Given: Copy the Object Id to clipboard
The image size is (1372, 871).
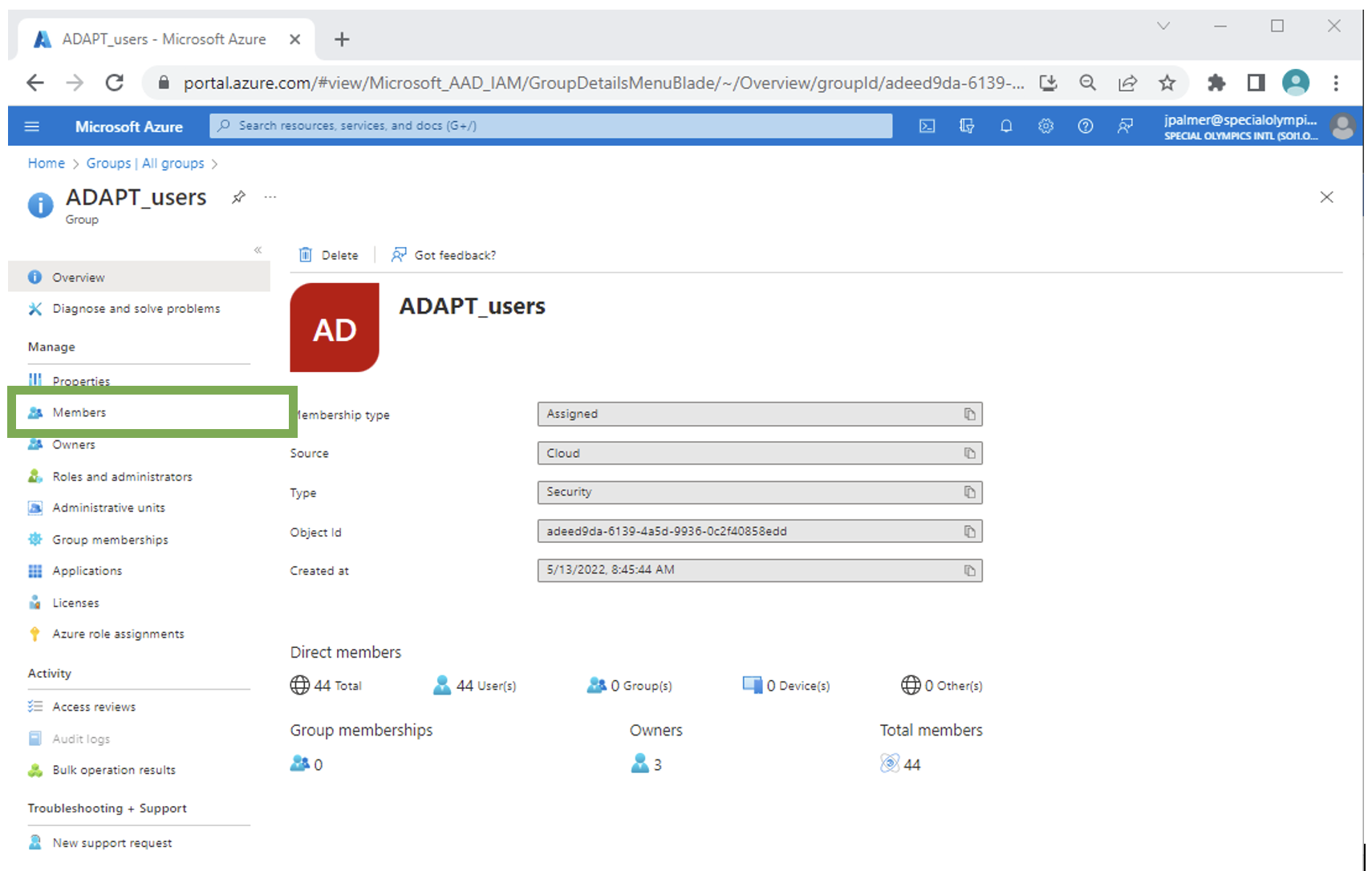Looking at the screenshot, I should (x=969, y=531).
